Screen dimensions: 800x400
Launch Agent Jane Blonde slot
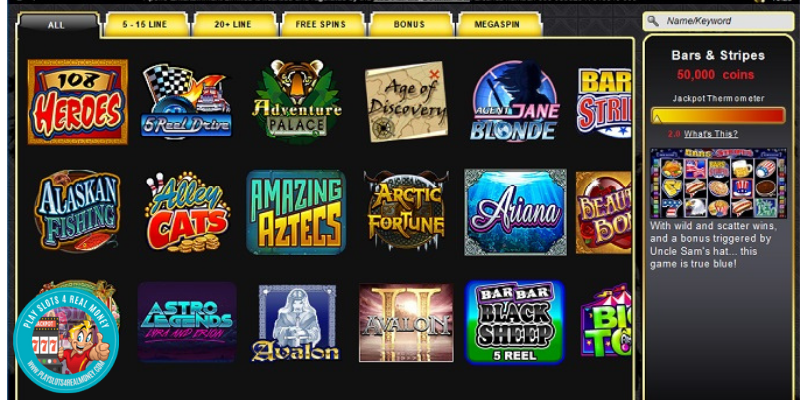pyautogui.click(x=515, y=101)
